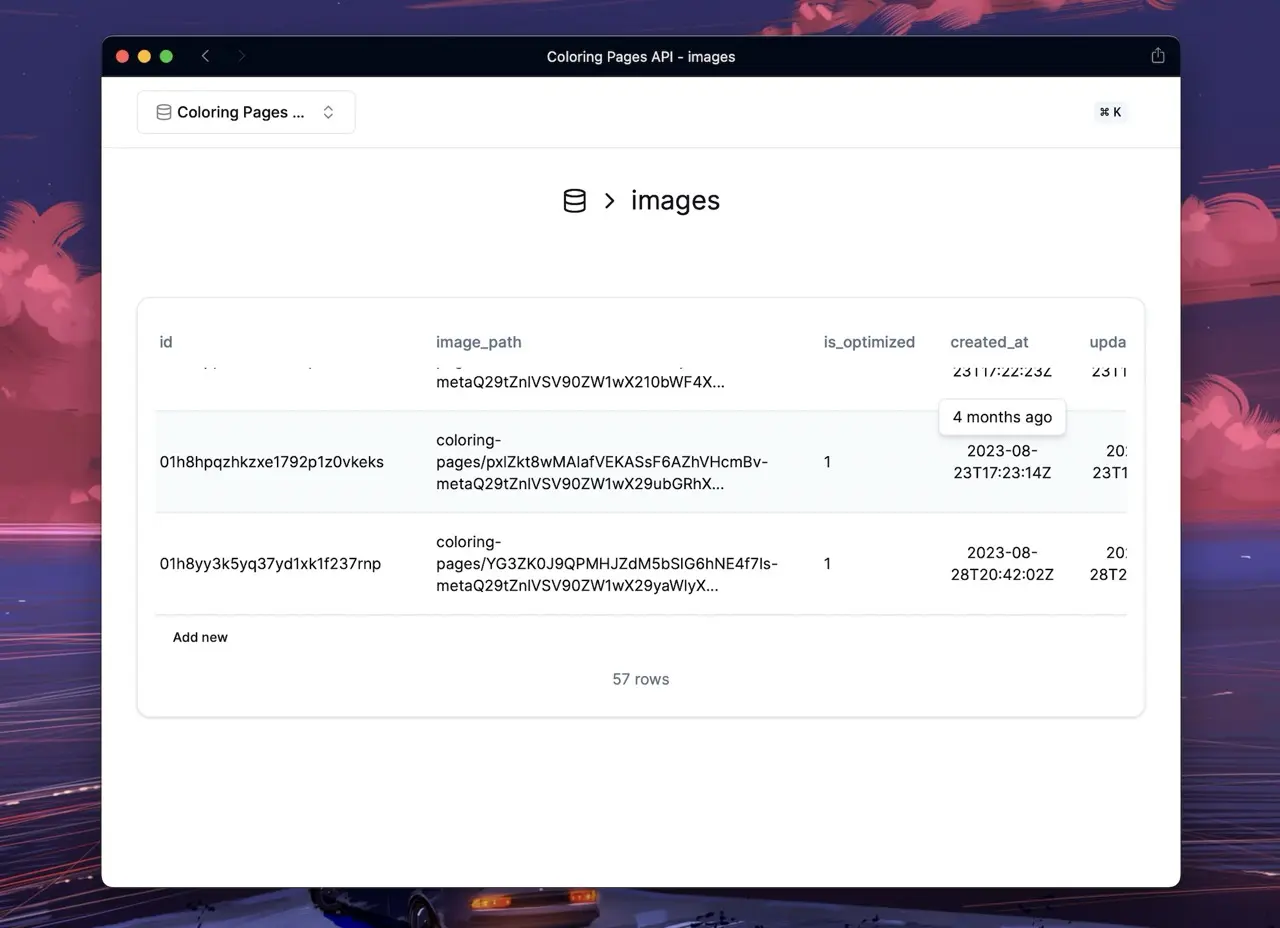Image resolution: width=1280 pixels, height=928 pixels.
Task: Go back with the left chevron
Action: (205, 56)
